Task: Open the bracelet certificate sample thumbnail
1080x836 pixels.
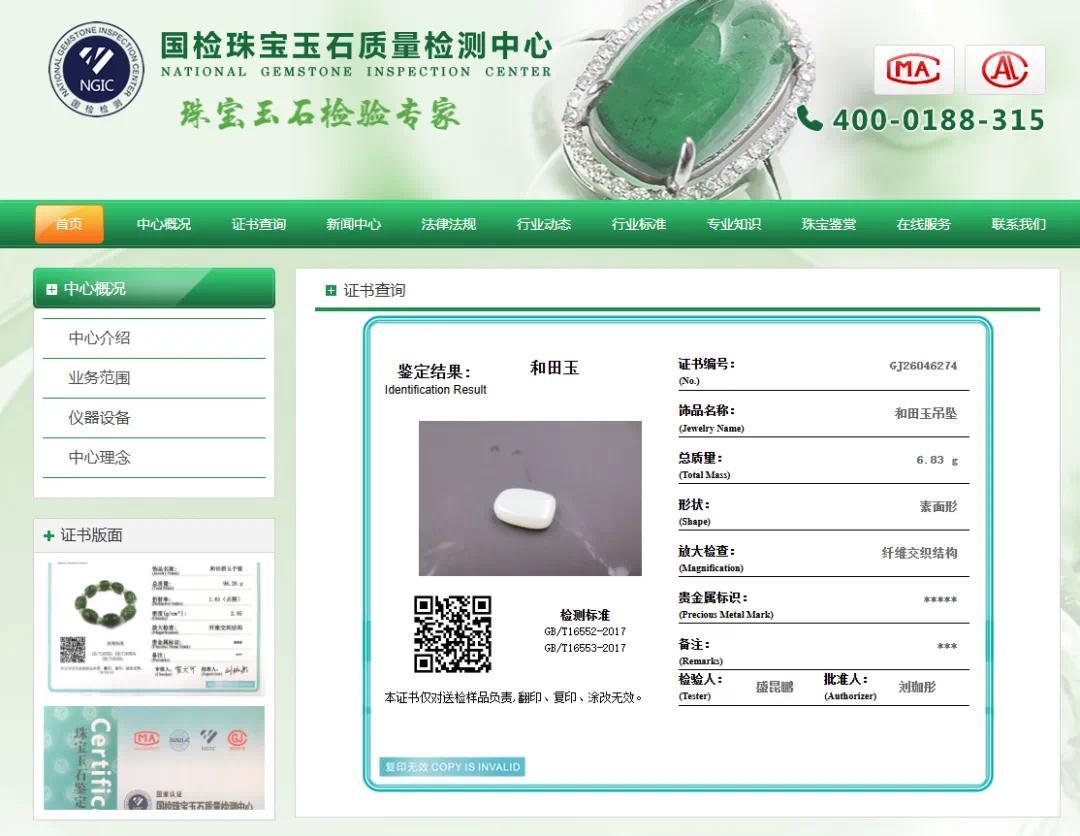Action: (154, 627)
